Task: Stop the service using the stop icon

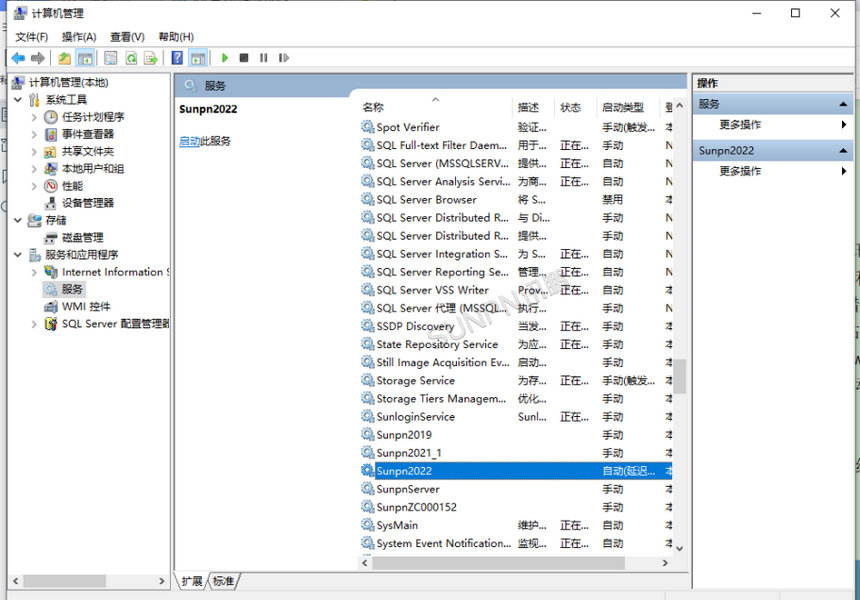Action: 244,58
